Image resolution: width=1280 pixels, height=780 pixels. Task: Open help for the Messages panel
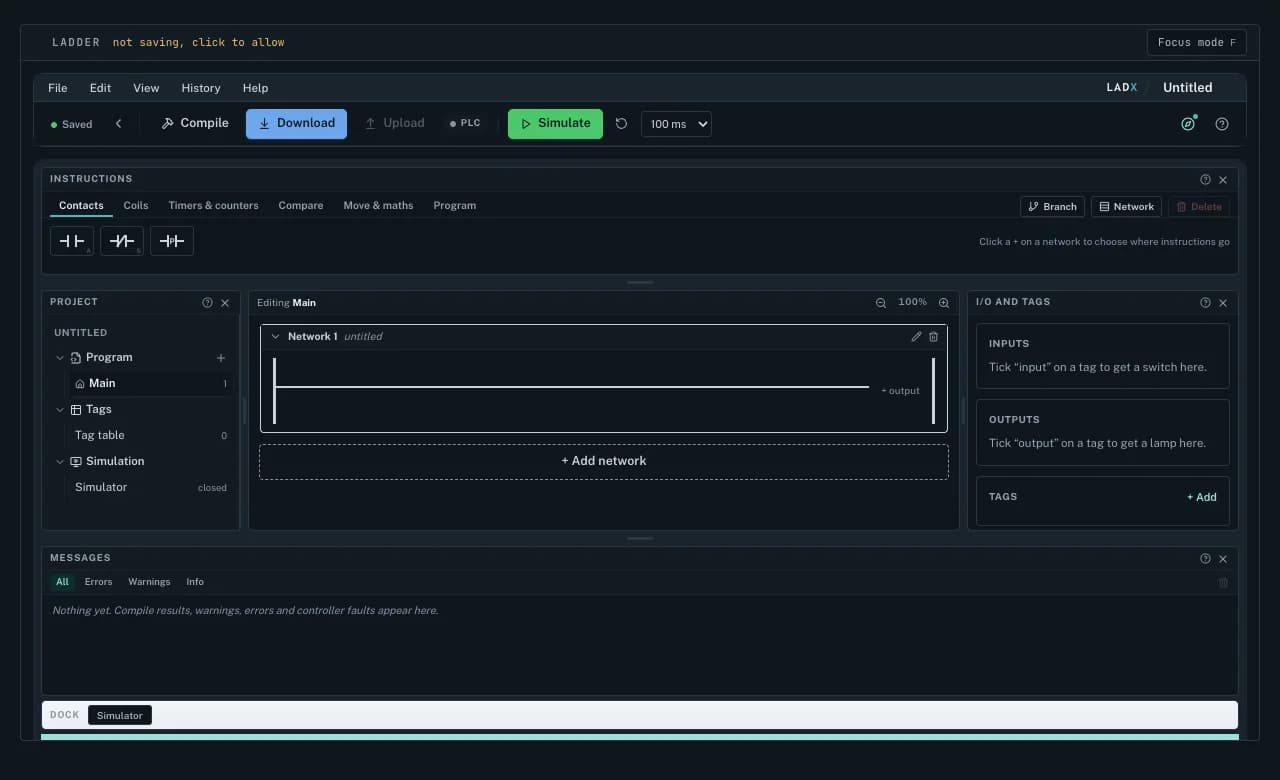[x=1205, y=559]
